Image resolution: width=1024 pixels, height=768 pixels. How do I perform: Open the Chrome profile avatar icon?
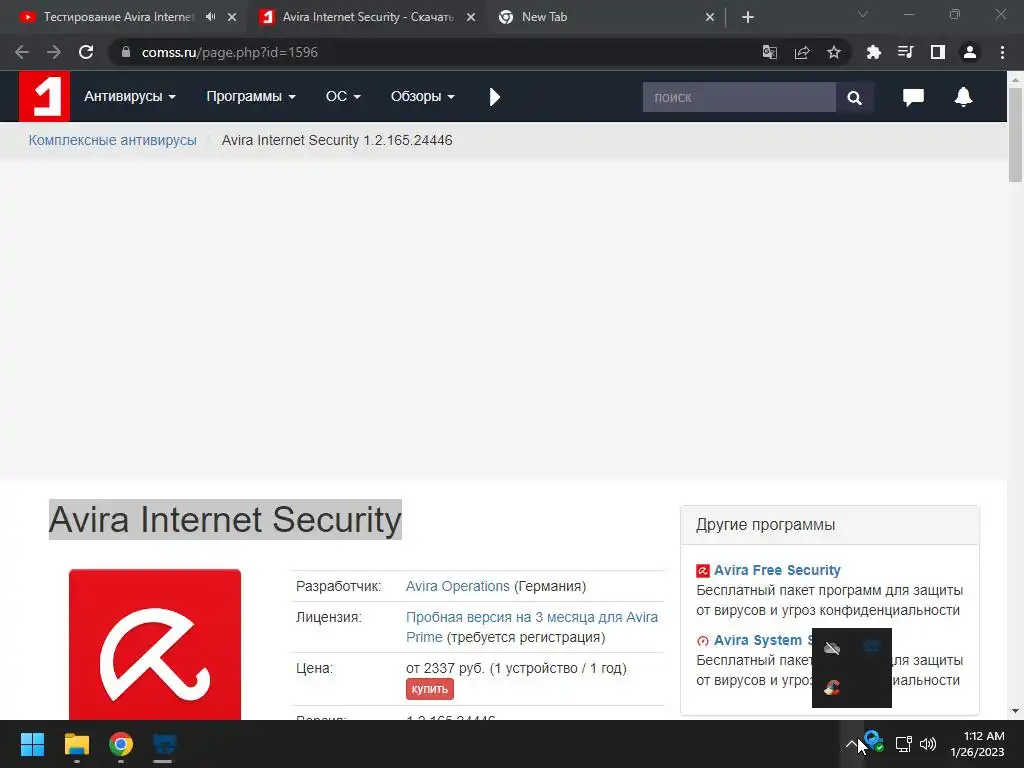tap(970, 52)
